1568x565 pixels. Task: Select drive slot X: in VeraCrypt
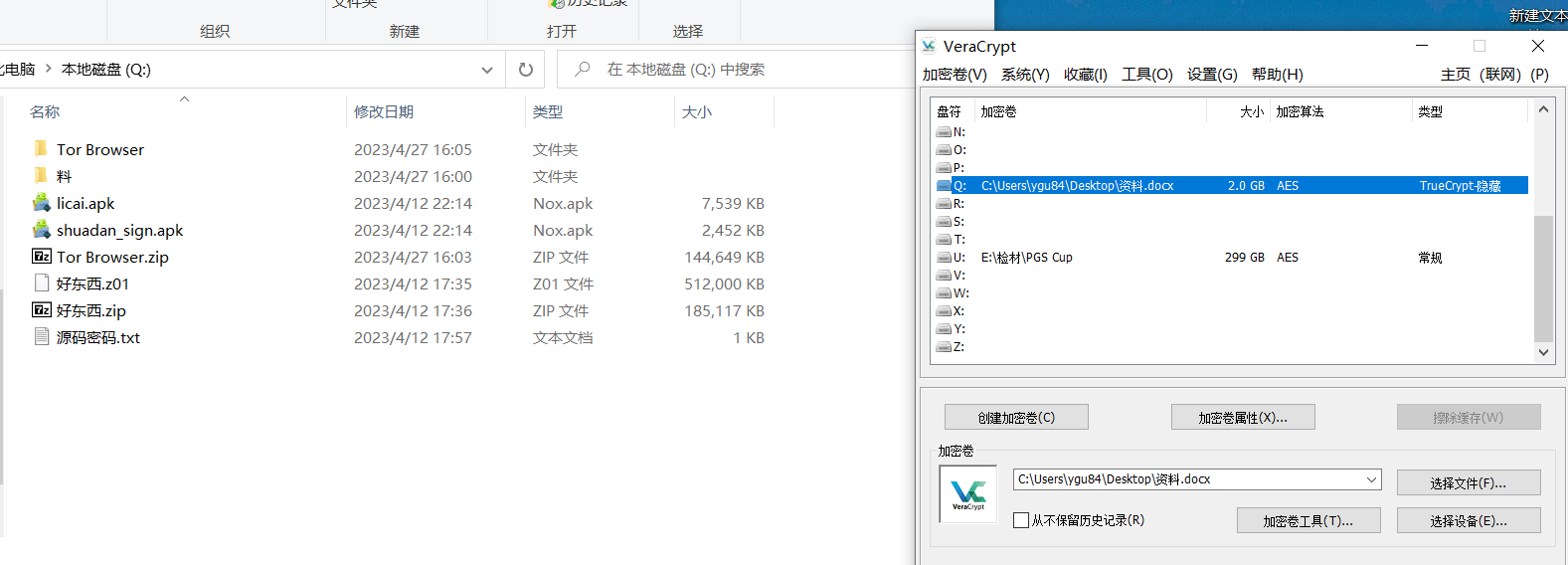951,311
